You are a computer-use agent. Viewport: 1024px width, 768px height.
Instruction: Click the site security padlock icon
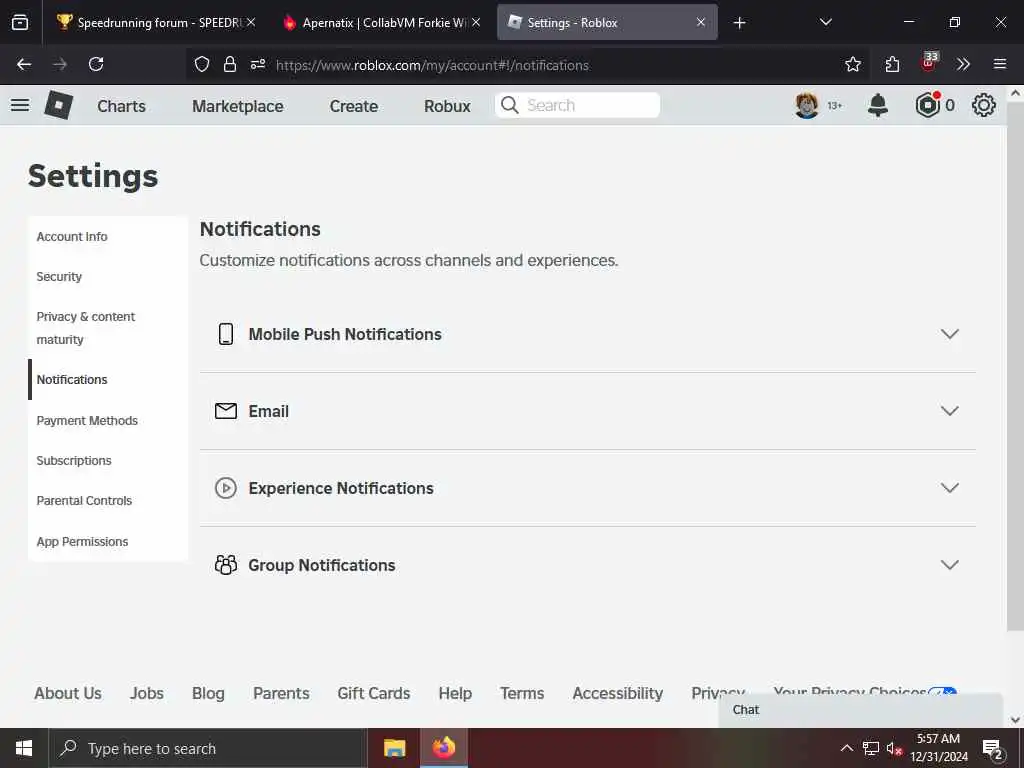point(229,64)
